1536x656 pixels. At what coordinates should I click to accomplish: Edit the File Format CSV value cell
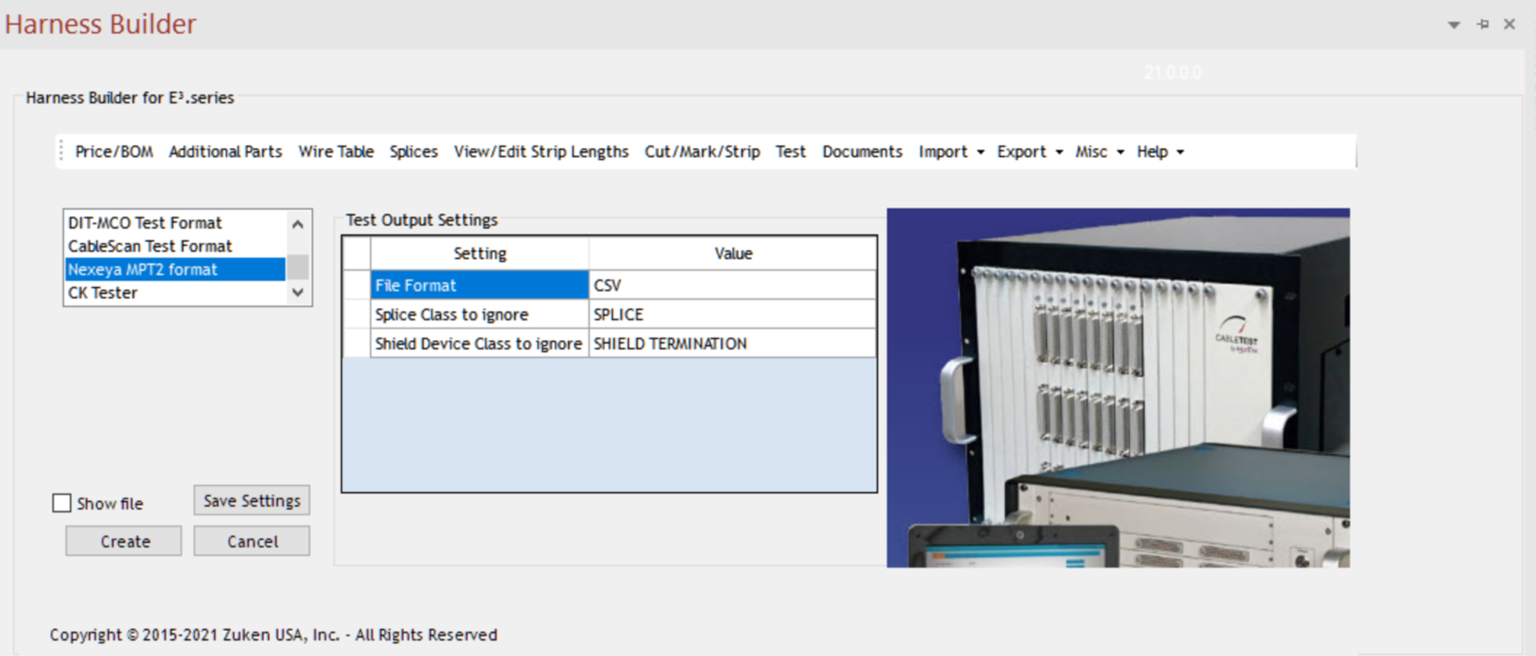point(732,285)
